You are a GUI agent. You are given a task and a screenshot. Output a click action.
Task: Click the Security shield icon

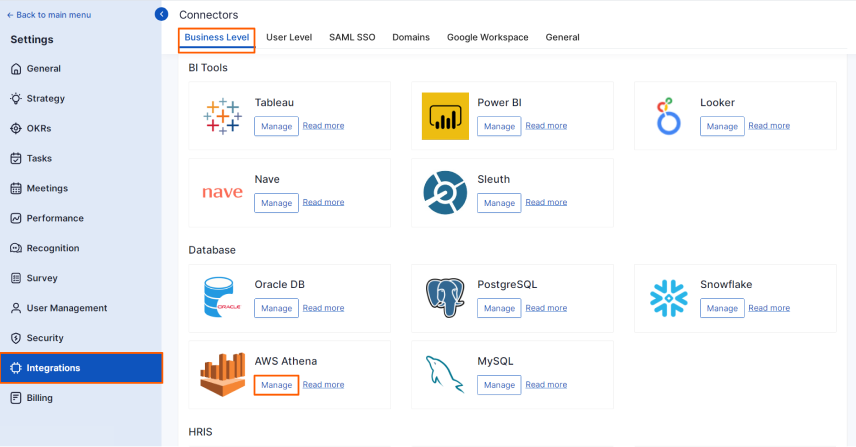coord(16,338)
